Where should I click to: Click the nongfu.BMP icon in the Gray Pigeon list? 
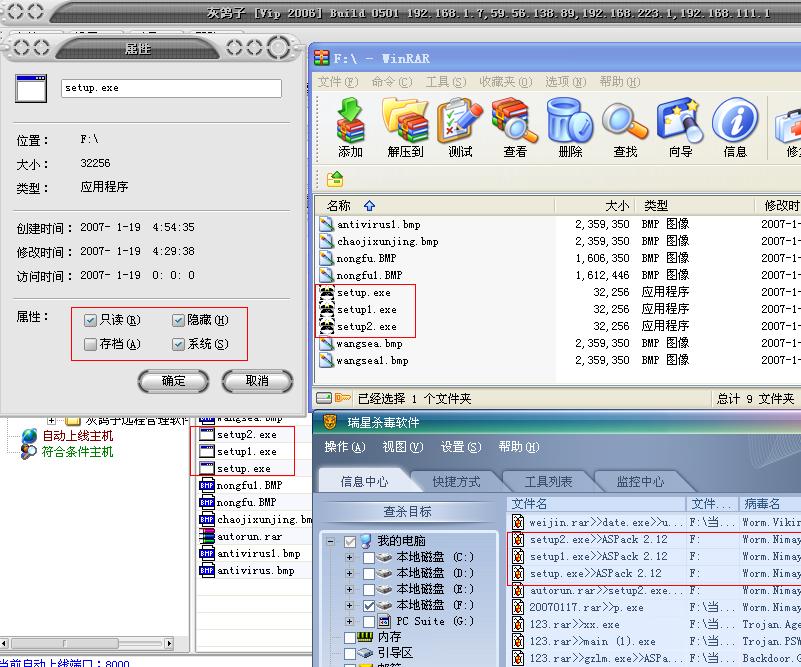[x=207, y=503]
